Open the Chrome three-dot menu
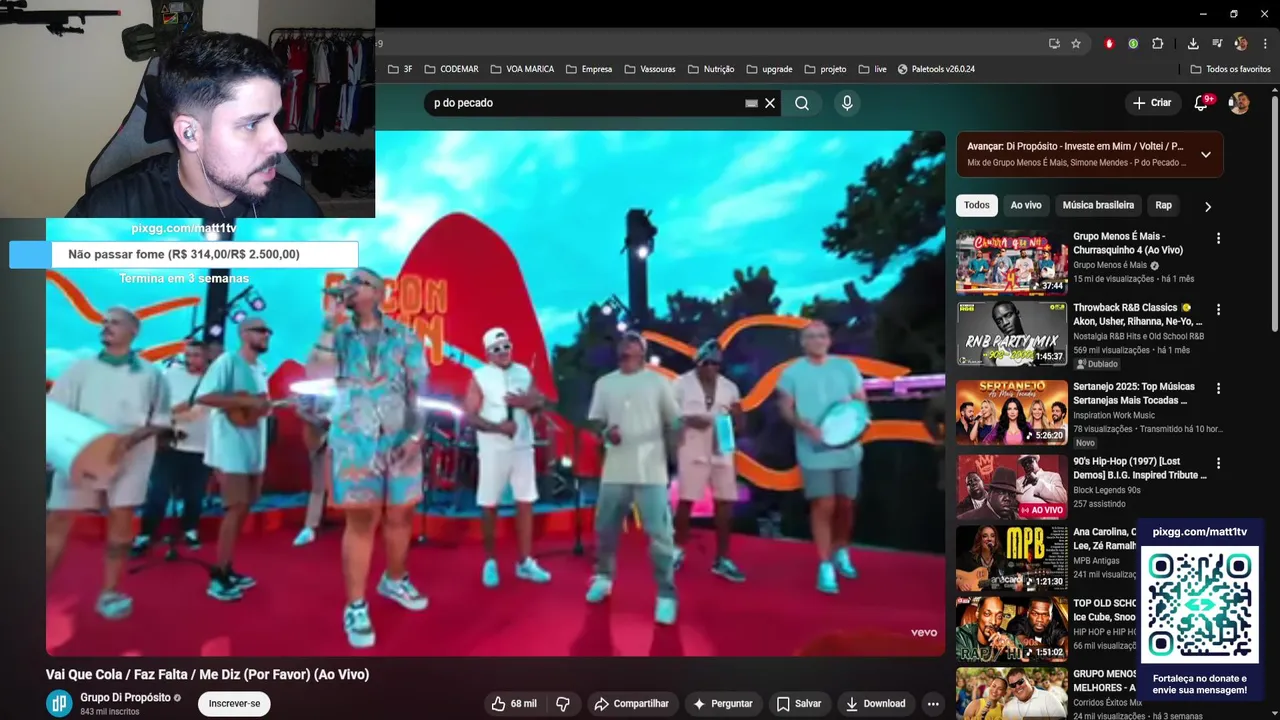1280x720 pixels. coord(1266,44)
